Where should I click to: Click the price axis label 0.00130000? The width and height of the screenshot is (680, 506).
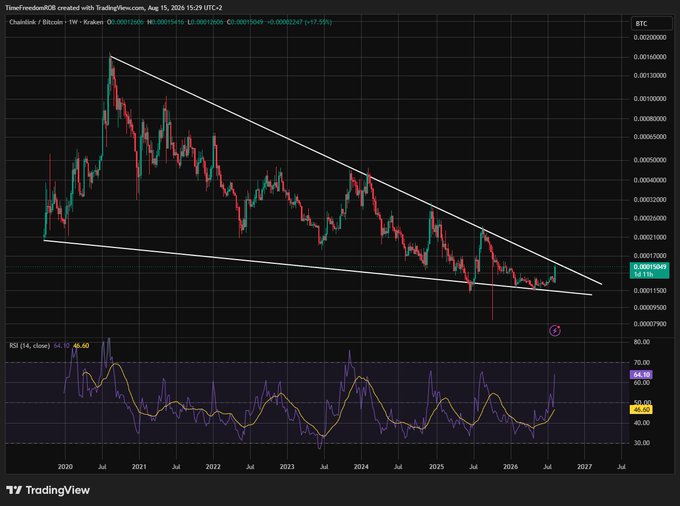point(650,75)
